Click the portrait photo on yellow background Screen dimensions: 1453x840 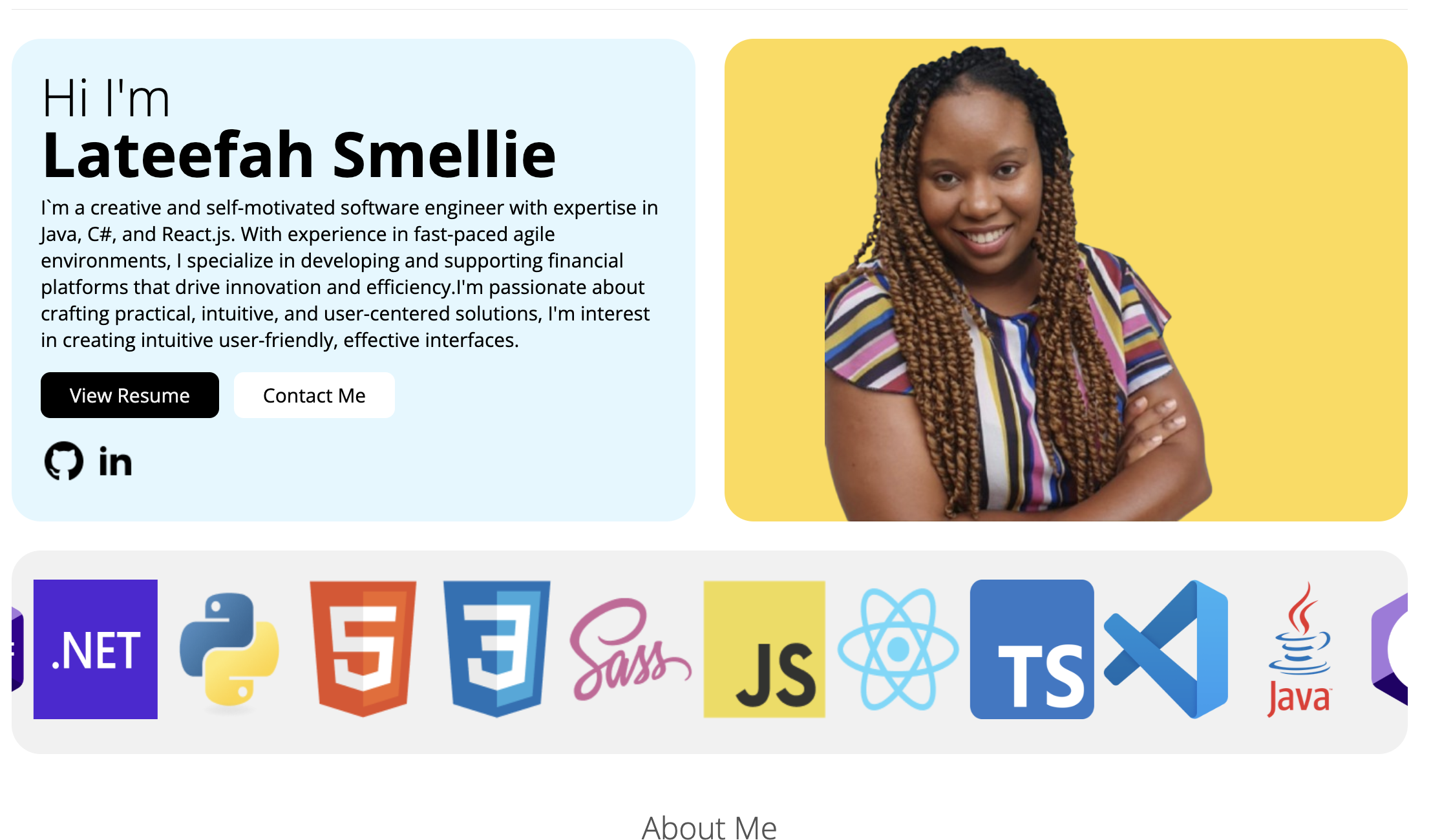[x=1066, y=280]
